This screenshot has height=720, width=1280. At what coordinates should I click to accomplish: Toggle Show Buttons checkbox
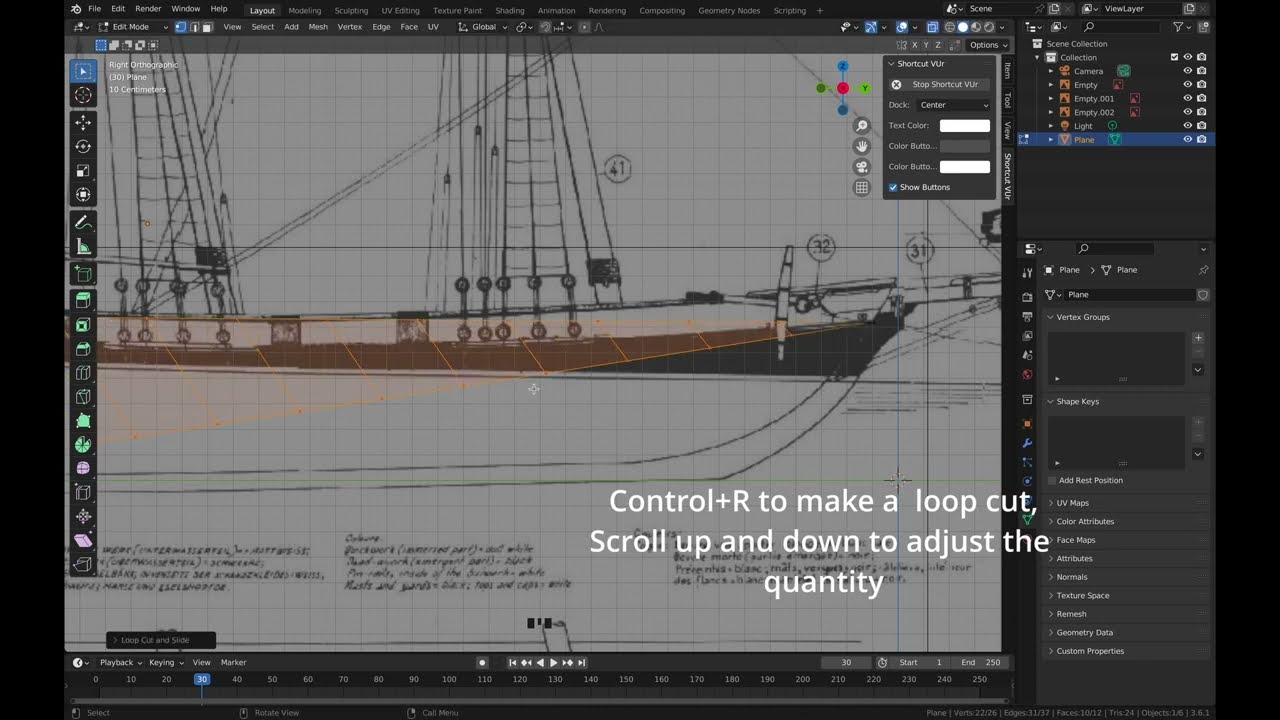point(893,187)
